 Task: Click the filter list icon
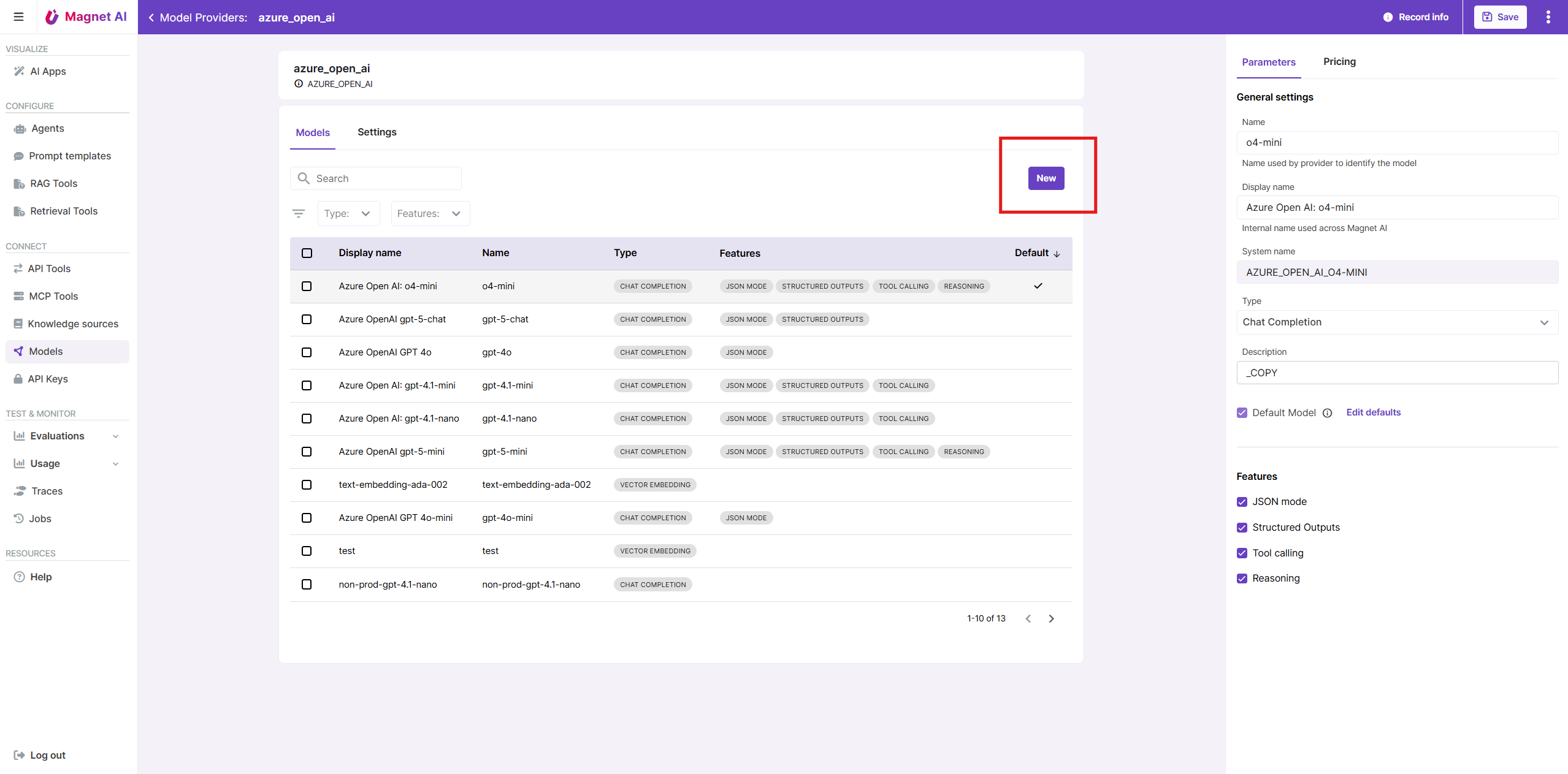[x=299, y=213]
